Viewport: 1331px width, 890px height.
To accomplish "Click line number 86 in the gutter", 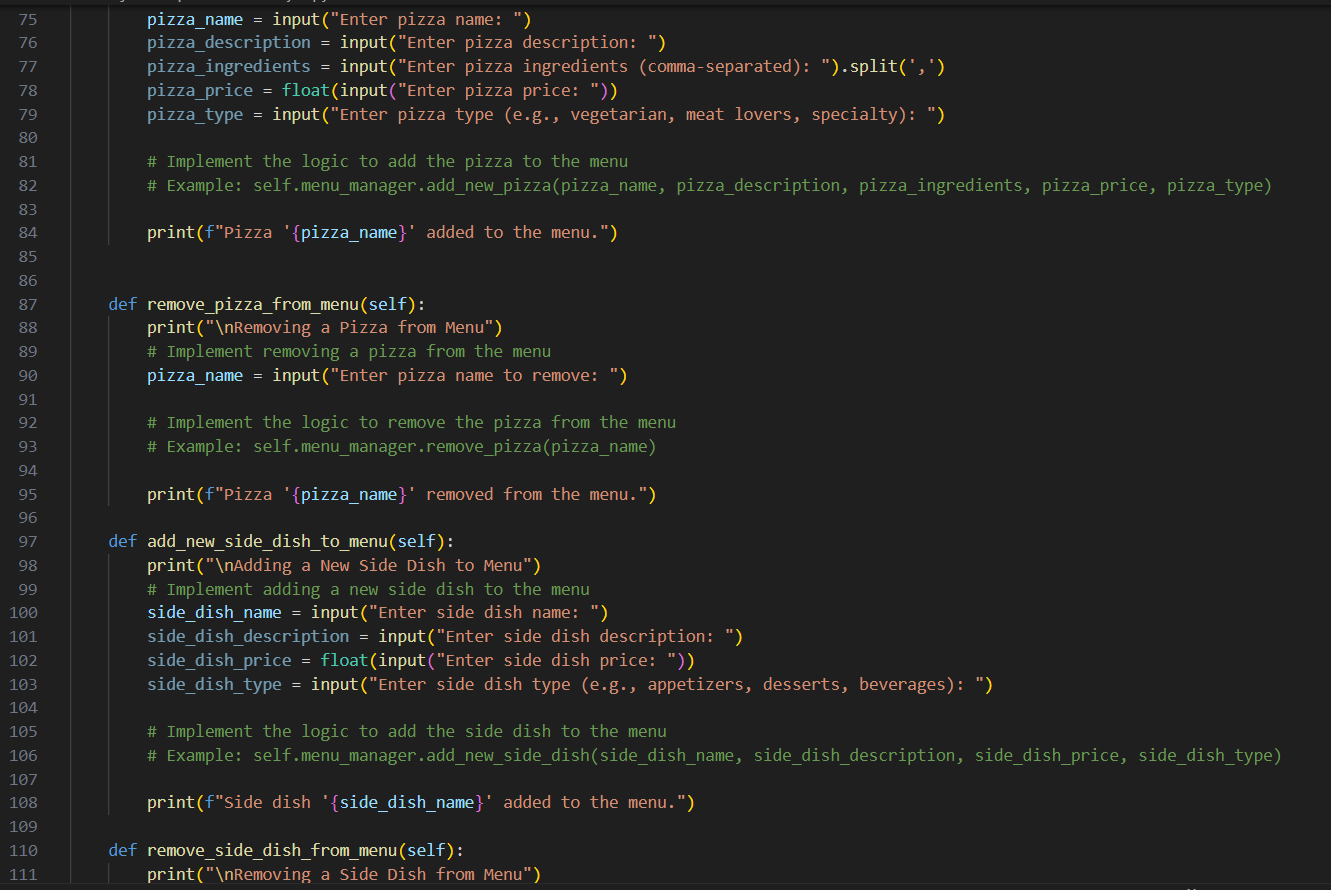I will coord(27,280).
